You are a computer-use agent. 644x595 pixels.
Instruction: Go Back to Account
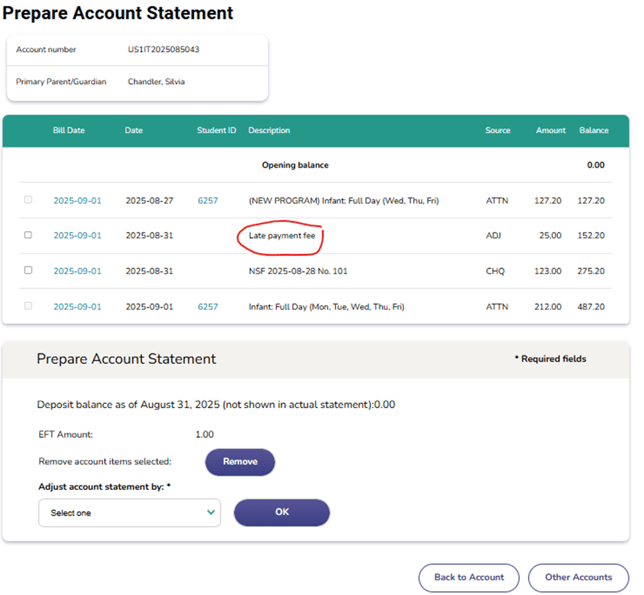click(468, 577)
